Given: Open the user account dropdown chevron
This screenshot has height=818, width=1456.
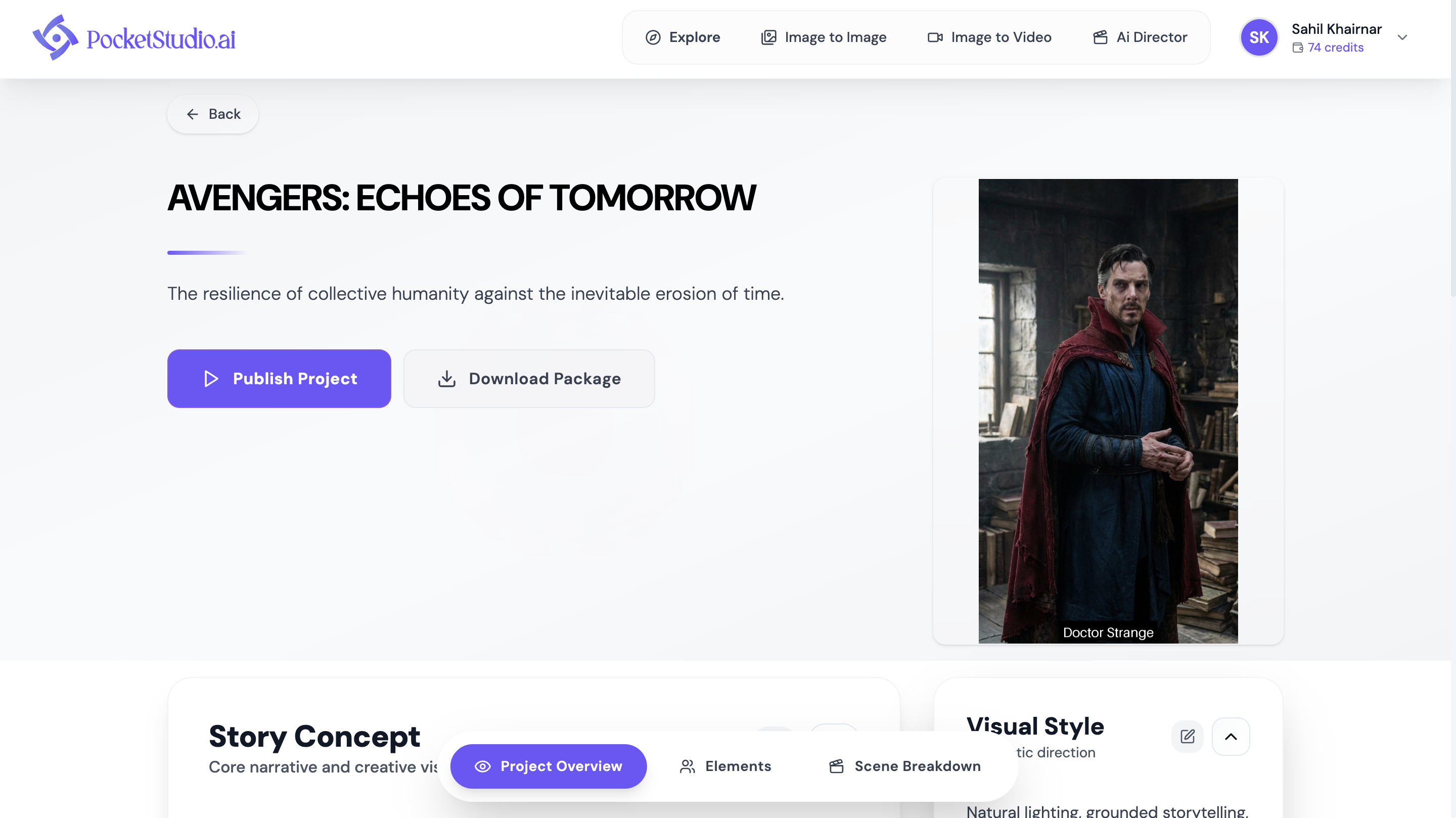Looking at the screenshot, I should coord(1402,37).
